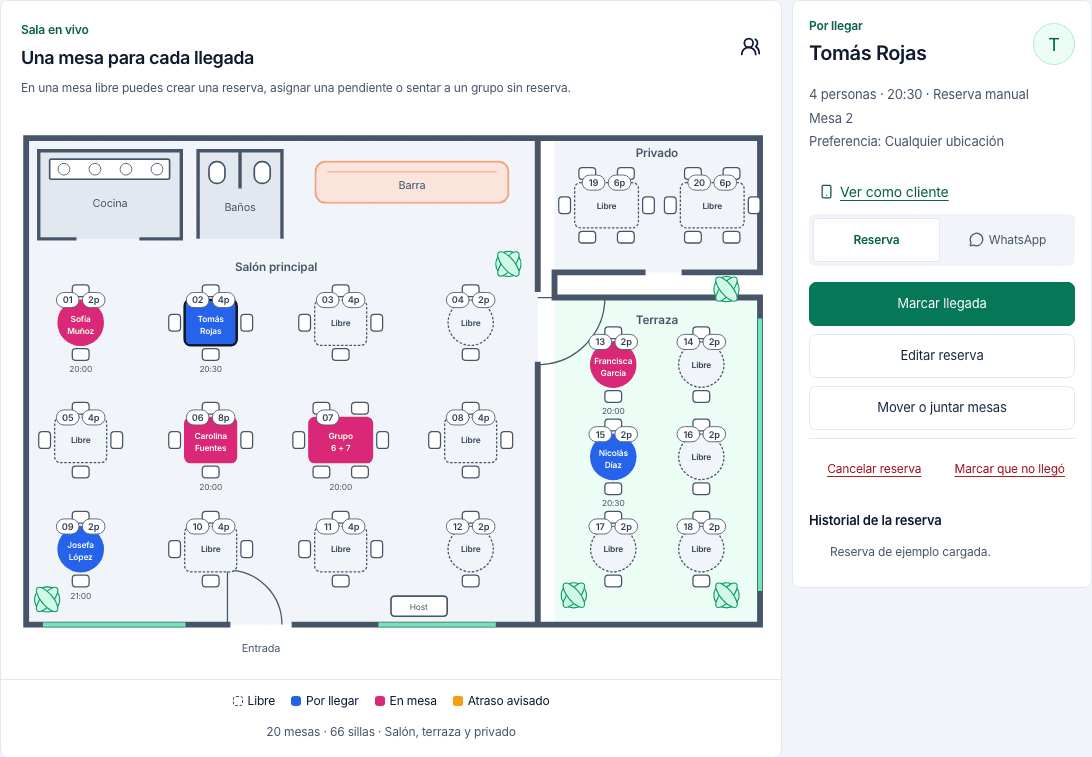
Task: Choose Mover o juntar mesas
Action: tap(942, 408)
